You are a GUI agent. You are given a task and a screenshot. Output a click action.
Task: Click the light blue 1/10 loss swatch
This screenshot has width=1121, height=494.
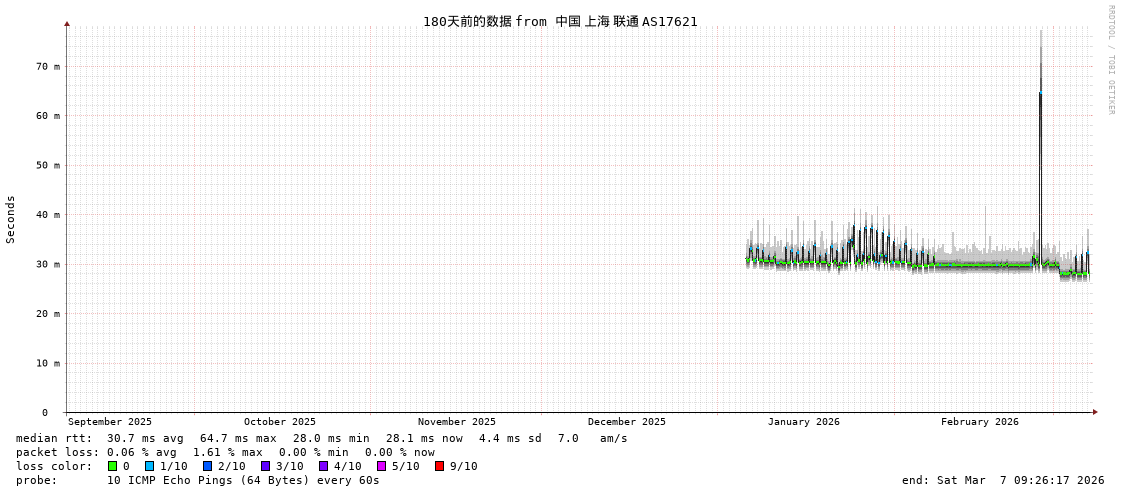click(149, 466)
